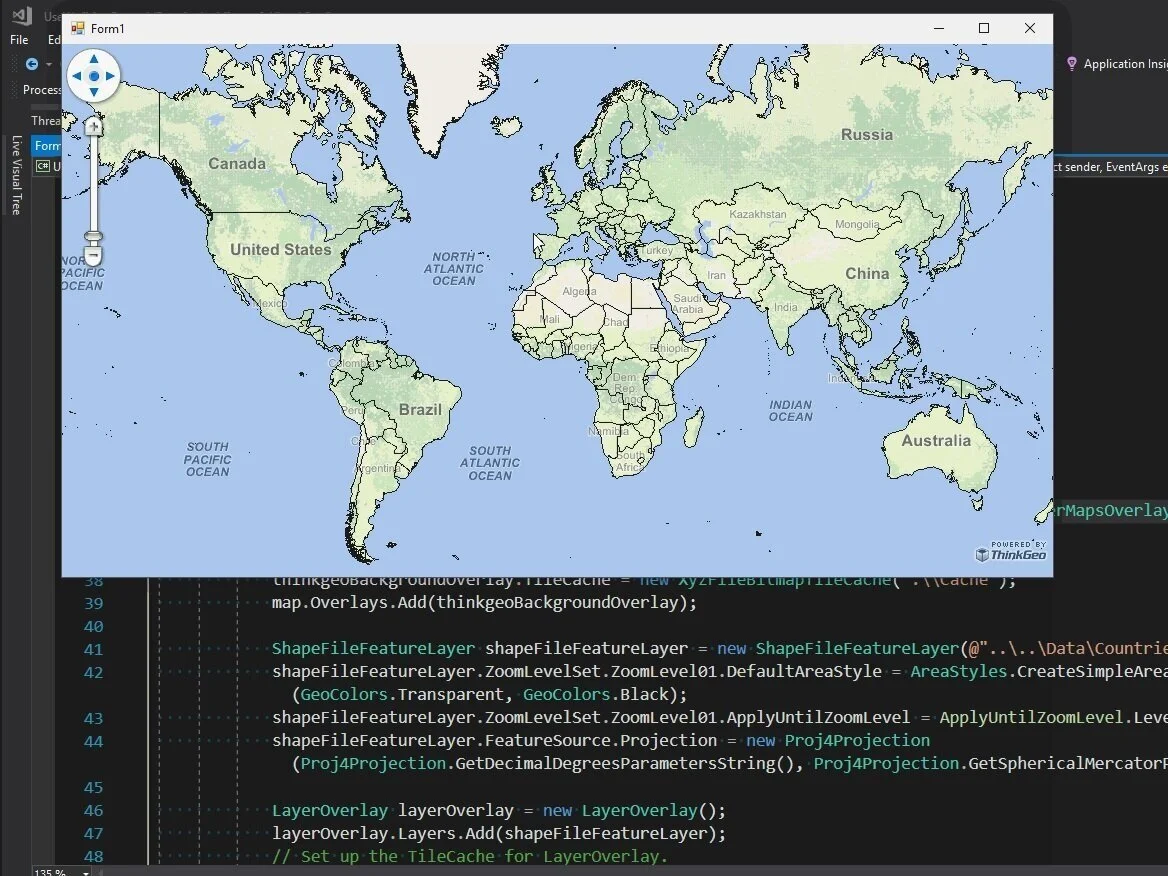This screenshot has width=1168, height=876.
Task: Pan the map left with the arrow
Action: point(77,76)
